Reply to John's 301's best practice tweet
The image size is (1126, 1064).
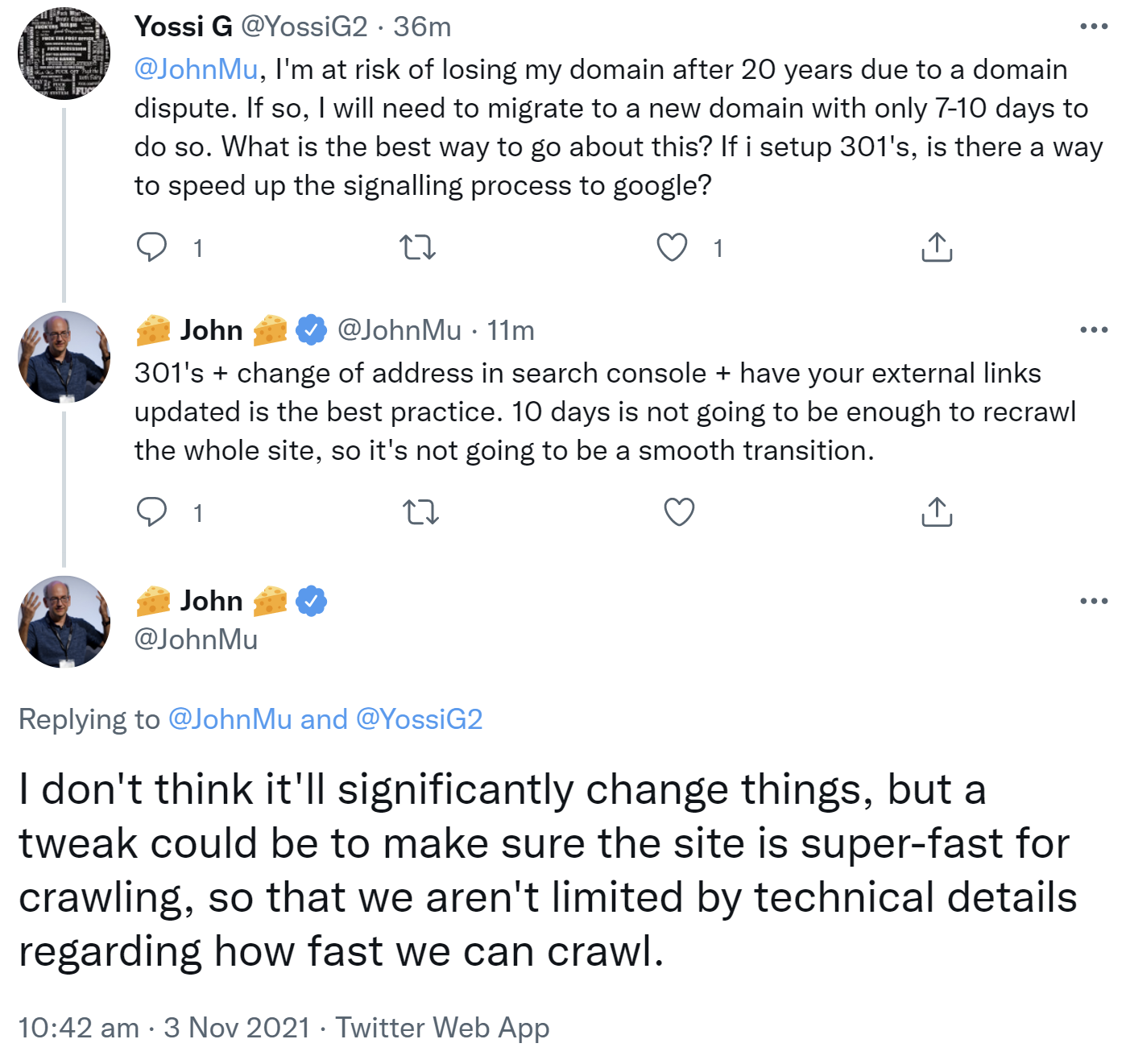(151, 512)
